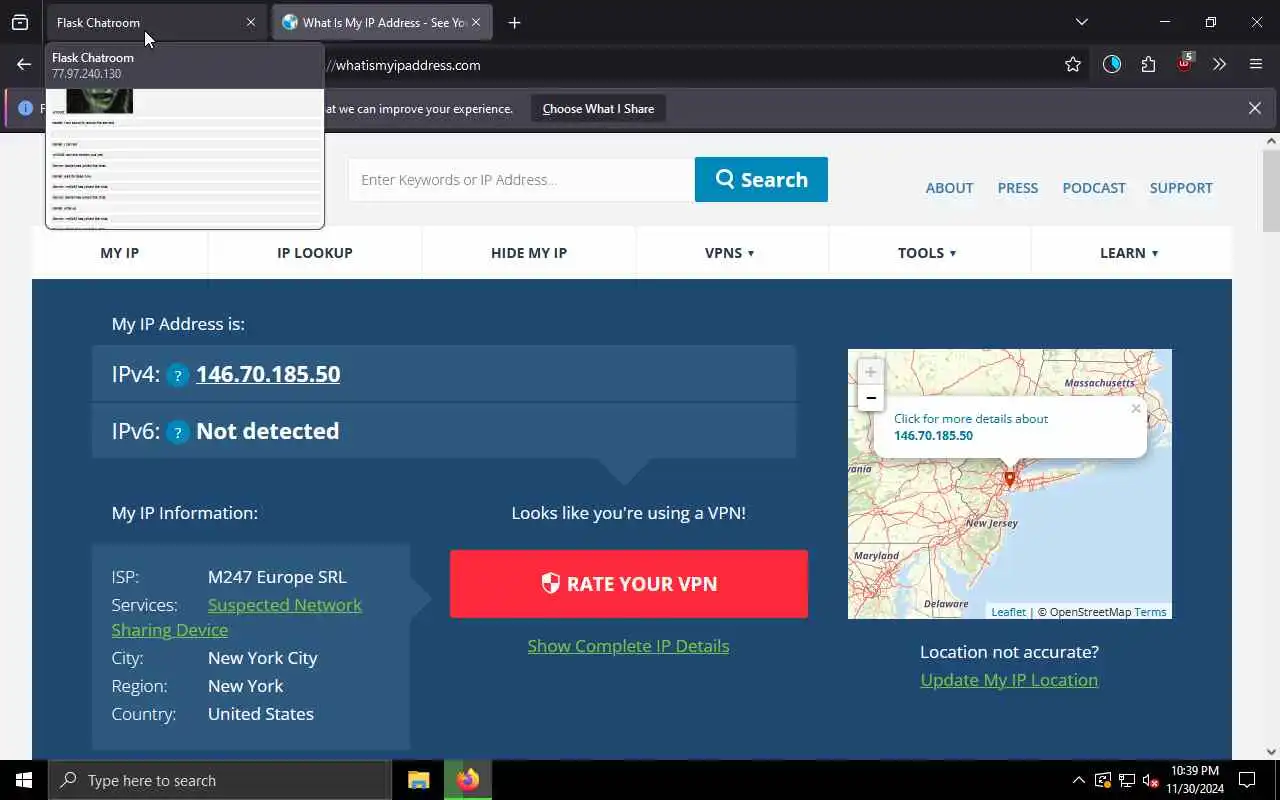Screen dimensions: 1280x800
Task: Switch to What Is My IP Address tab
Action: click(382, 22)
